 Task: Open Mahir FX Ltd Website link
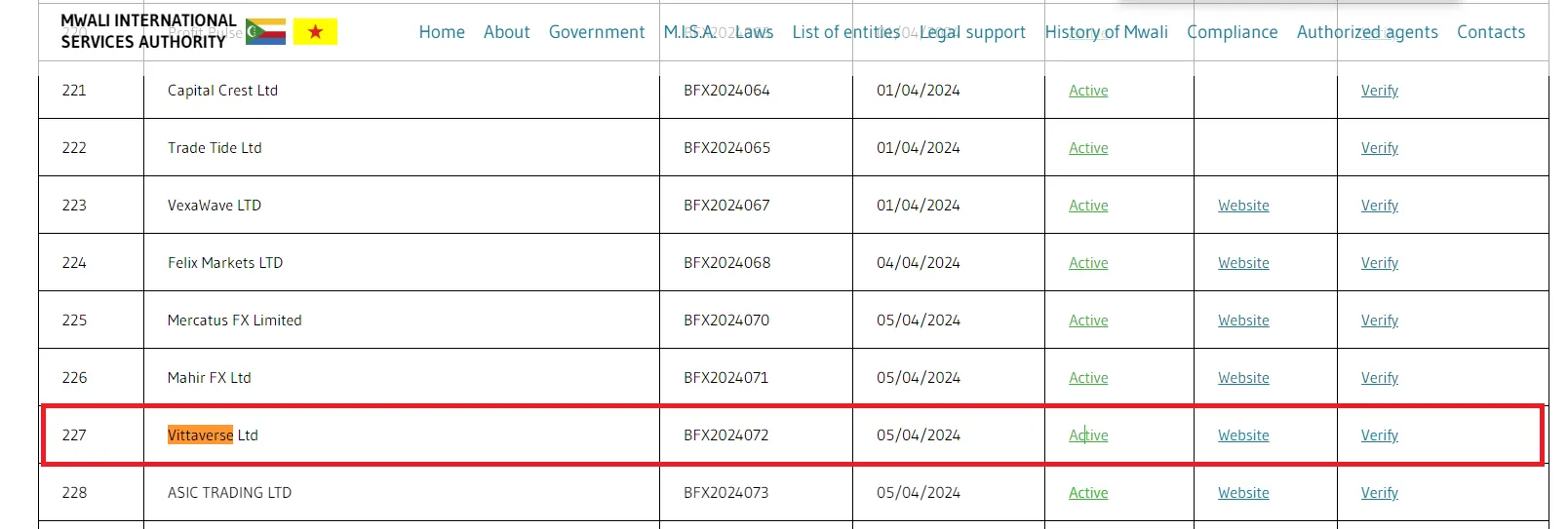coord(1243,378)
